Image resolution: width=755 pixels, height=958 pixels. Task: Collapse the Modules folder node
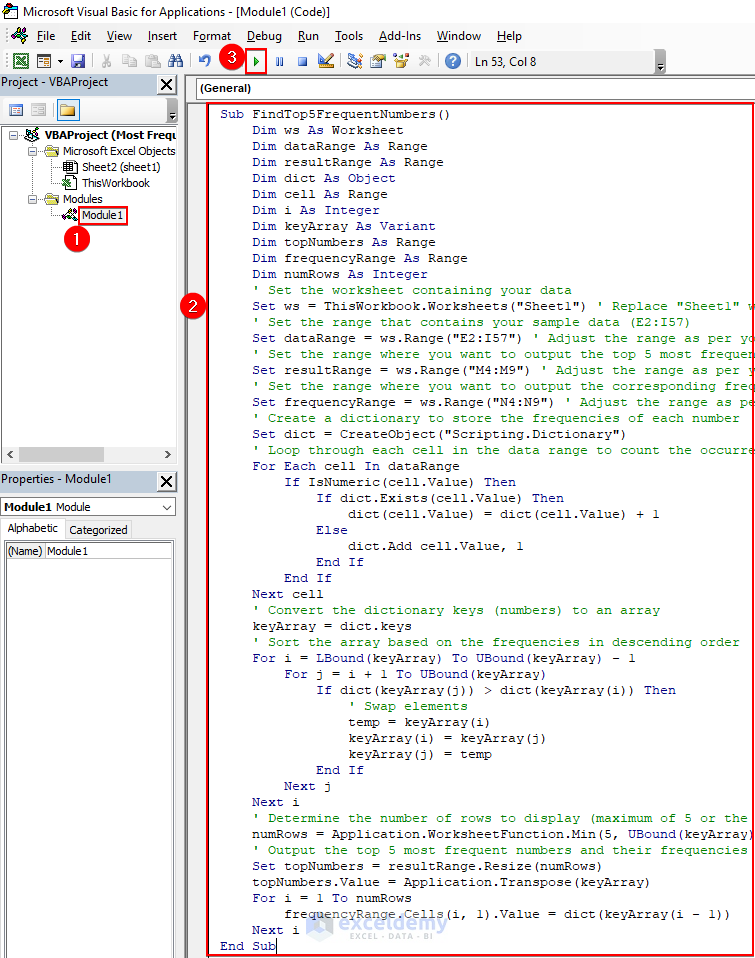[32, 199]
